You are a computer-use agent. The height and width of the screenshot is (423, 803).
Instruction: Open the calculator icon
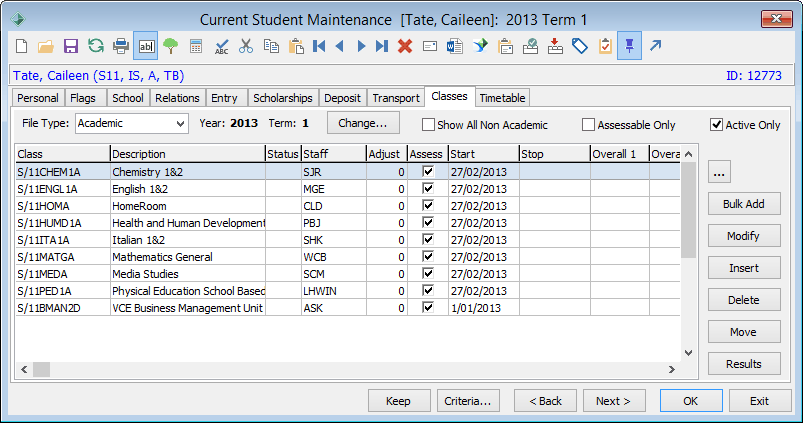click(x=196, y=46)
